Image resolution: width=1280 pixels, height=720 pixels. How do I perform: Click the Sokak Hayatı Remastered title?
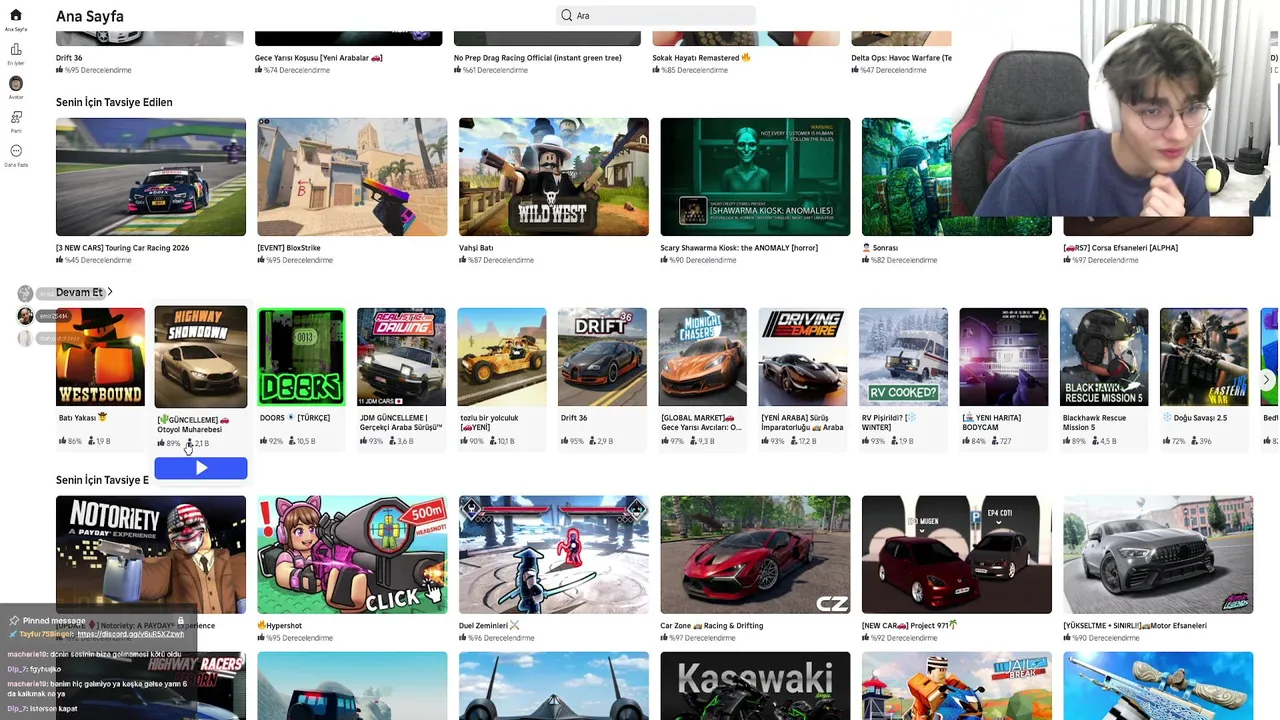pyautogui.click(x=701, y=58)
